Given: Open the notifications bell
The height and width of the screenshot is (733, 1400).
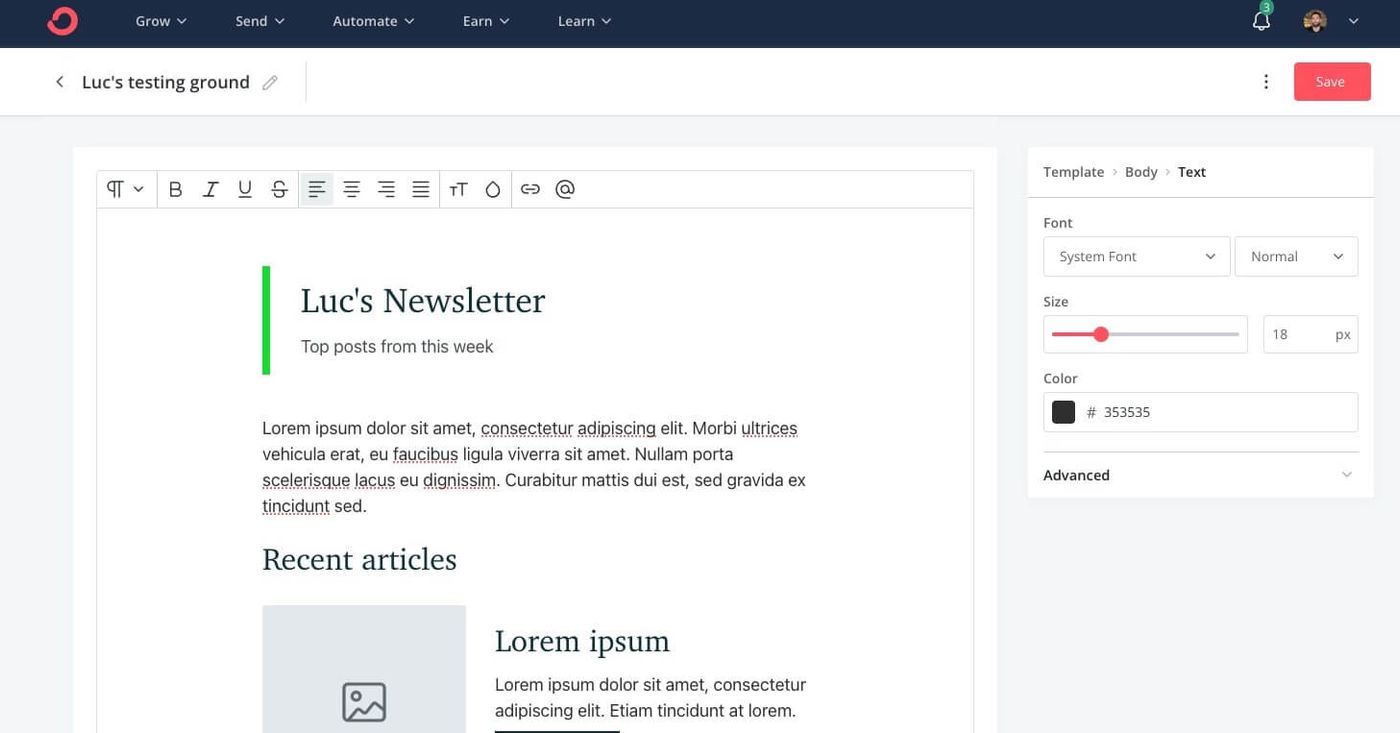Looking at the screenshot, I should coord(1261,21).
